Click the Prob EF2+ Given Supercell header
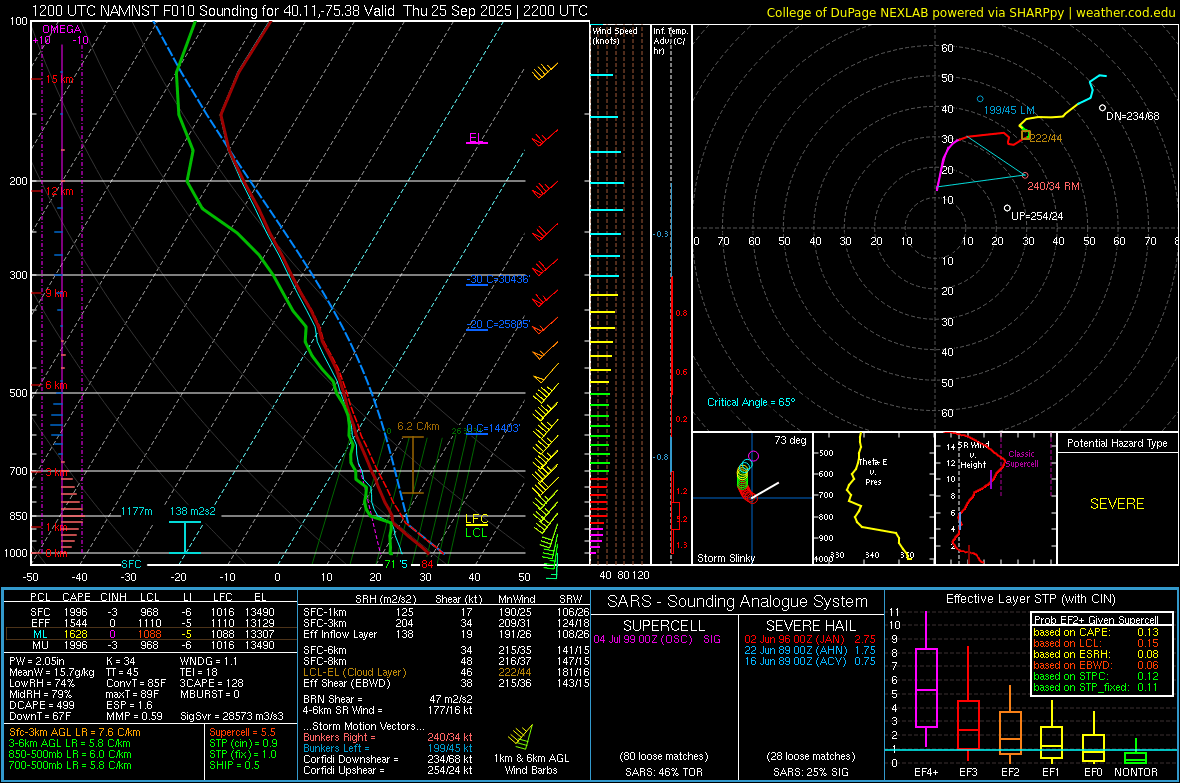The width and height of the screenshot is (1180, 783). (1096, 620)
